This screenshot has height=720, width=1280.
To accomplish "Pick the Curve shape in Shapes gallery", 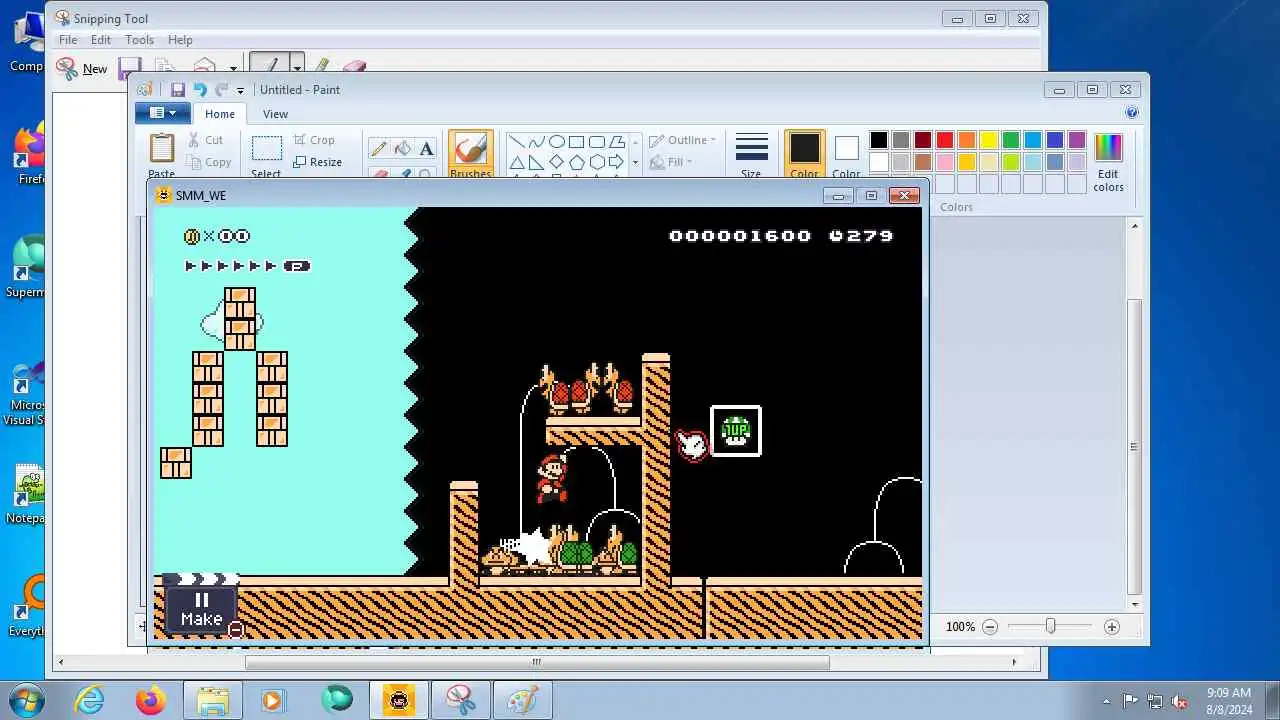I will pyautogui.click(x=537, y=142).
